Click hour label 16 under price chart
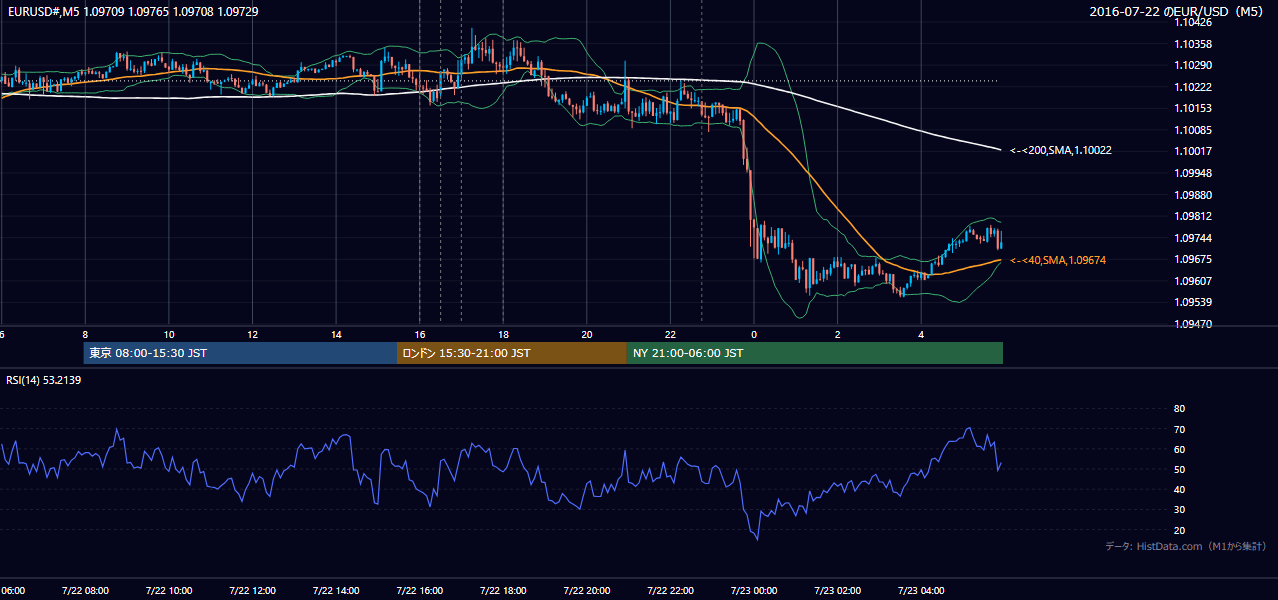The height and width of the screenshot is (600, 1278). pos(419,334)
